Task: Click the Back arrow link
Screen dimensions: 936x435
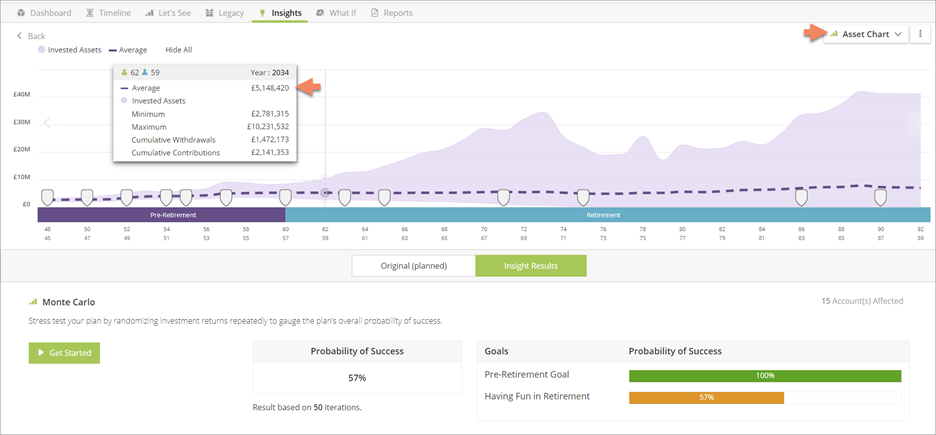Action: coord(31,36)
